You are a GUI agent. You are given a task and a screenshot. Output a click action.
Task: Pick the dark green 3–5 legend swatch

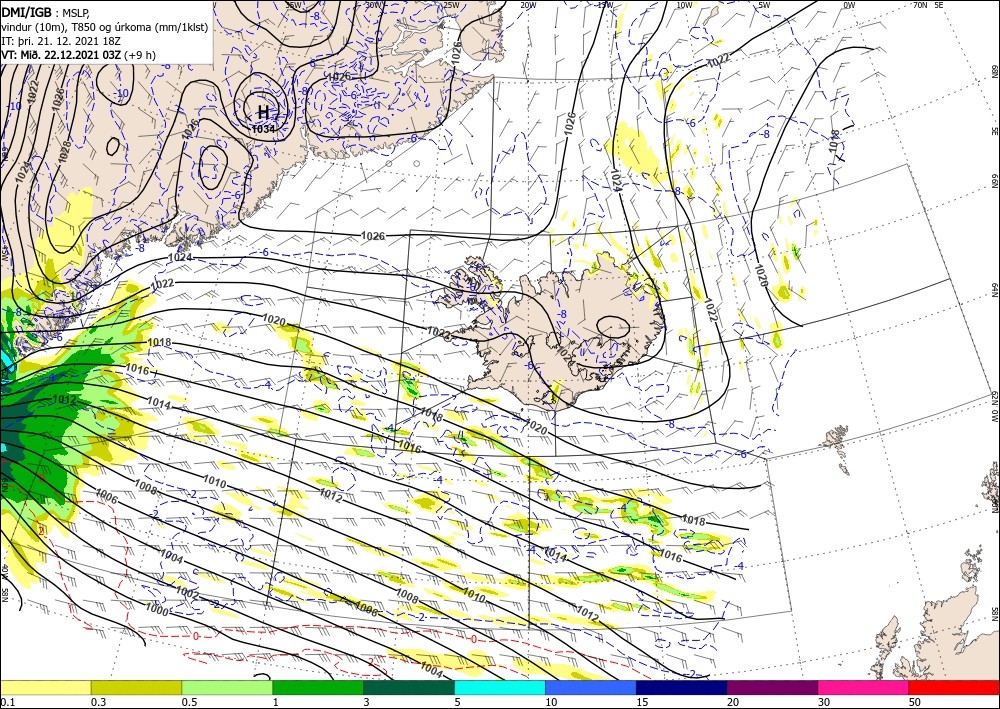click(x=409, y=687)
